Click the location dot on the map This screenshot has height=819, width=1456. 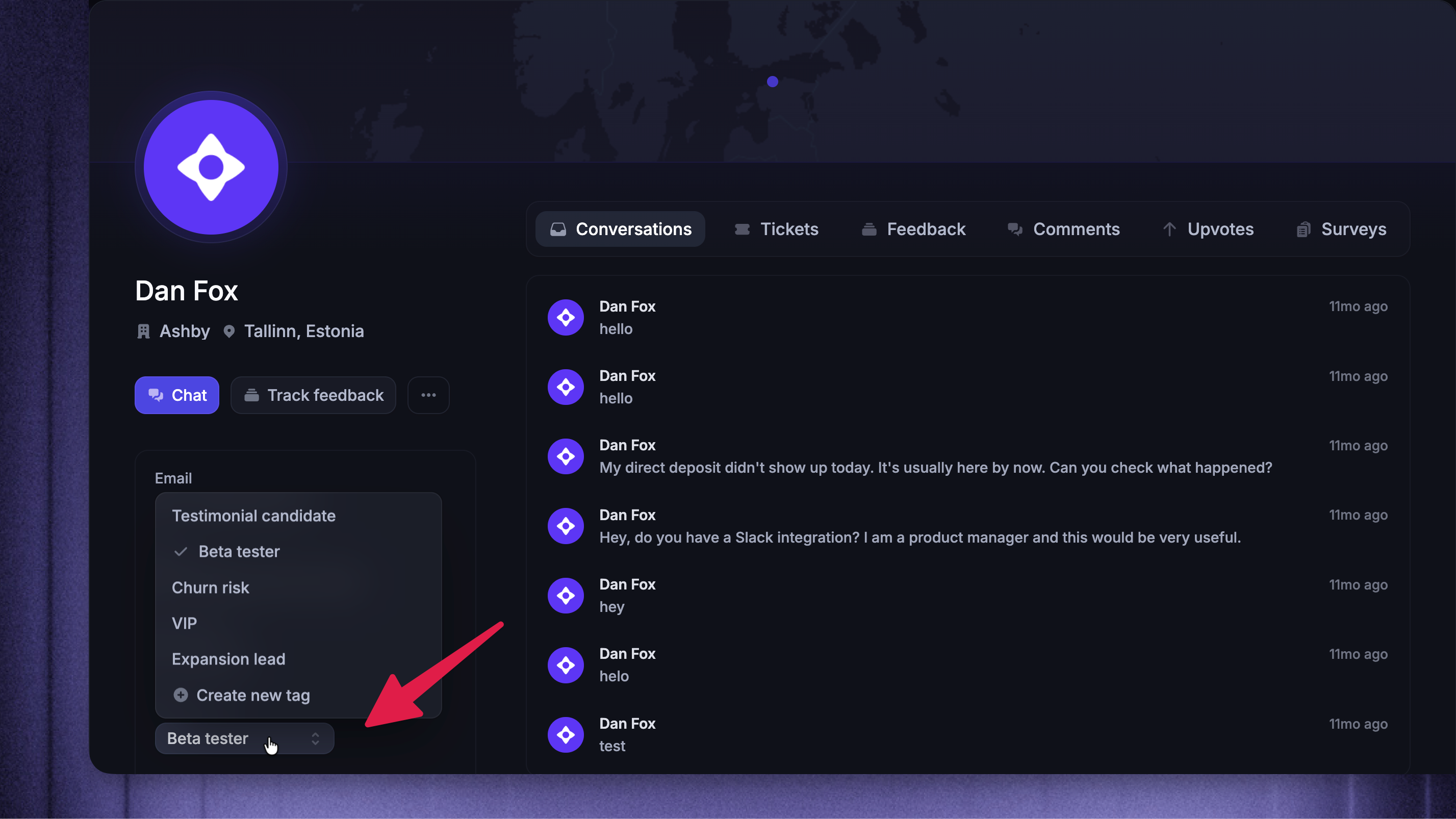coord(773,82)
